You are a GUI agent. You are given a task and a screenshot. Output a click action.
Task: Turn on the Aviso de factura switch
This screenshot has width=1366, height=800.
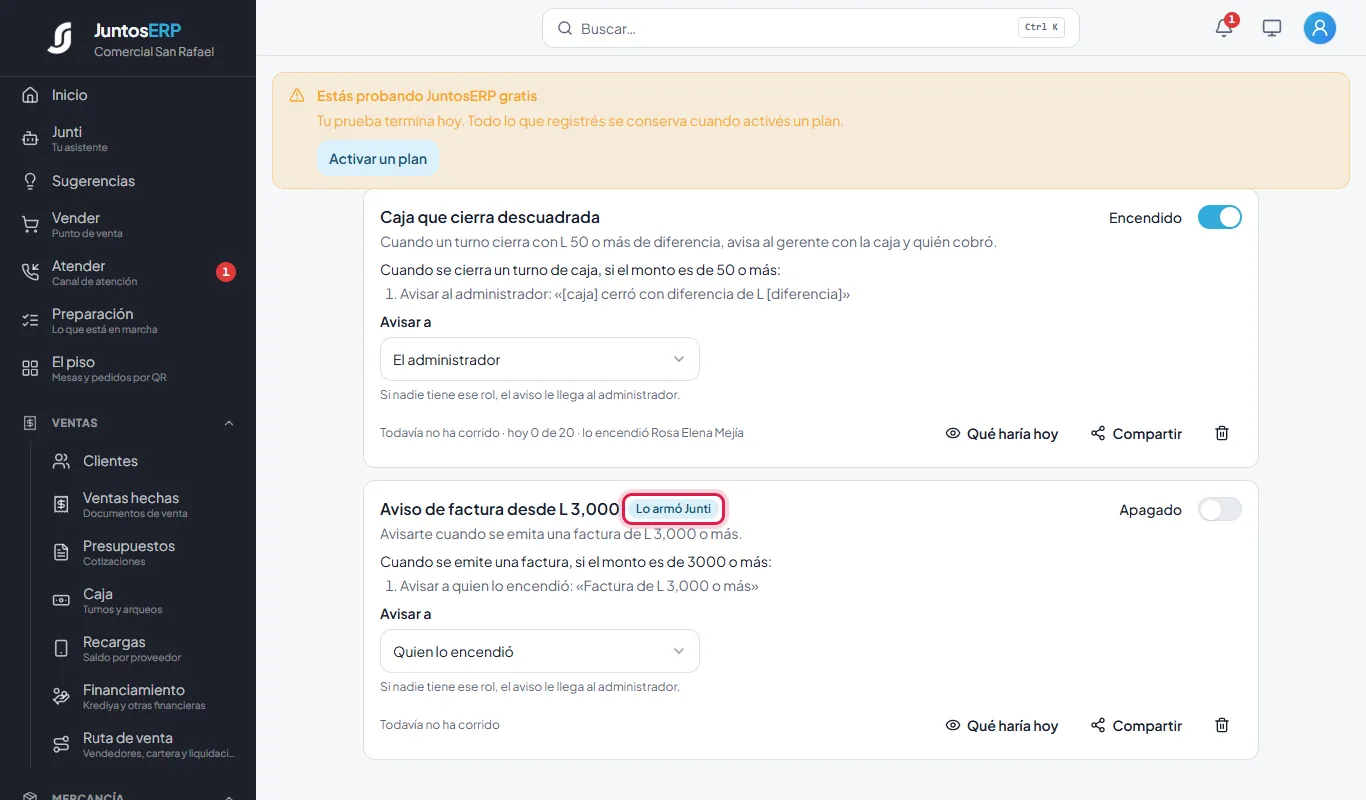coord(1220,509)
